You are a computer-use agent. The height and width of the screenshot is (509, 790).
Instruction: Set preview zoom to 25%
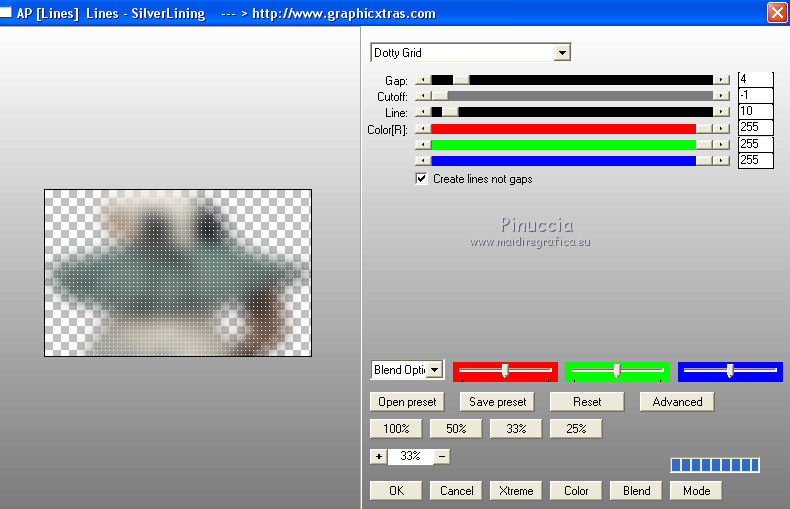[576, 429]
